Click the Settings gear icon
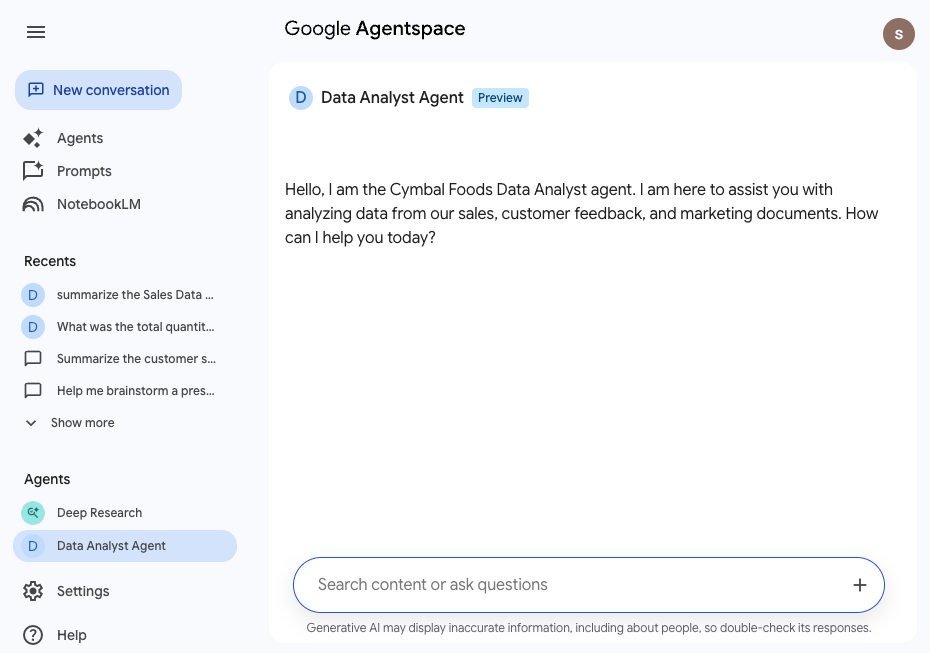930x653 pixels. tap(33, 591)
